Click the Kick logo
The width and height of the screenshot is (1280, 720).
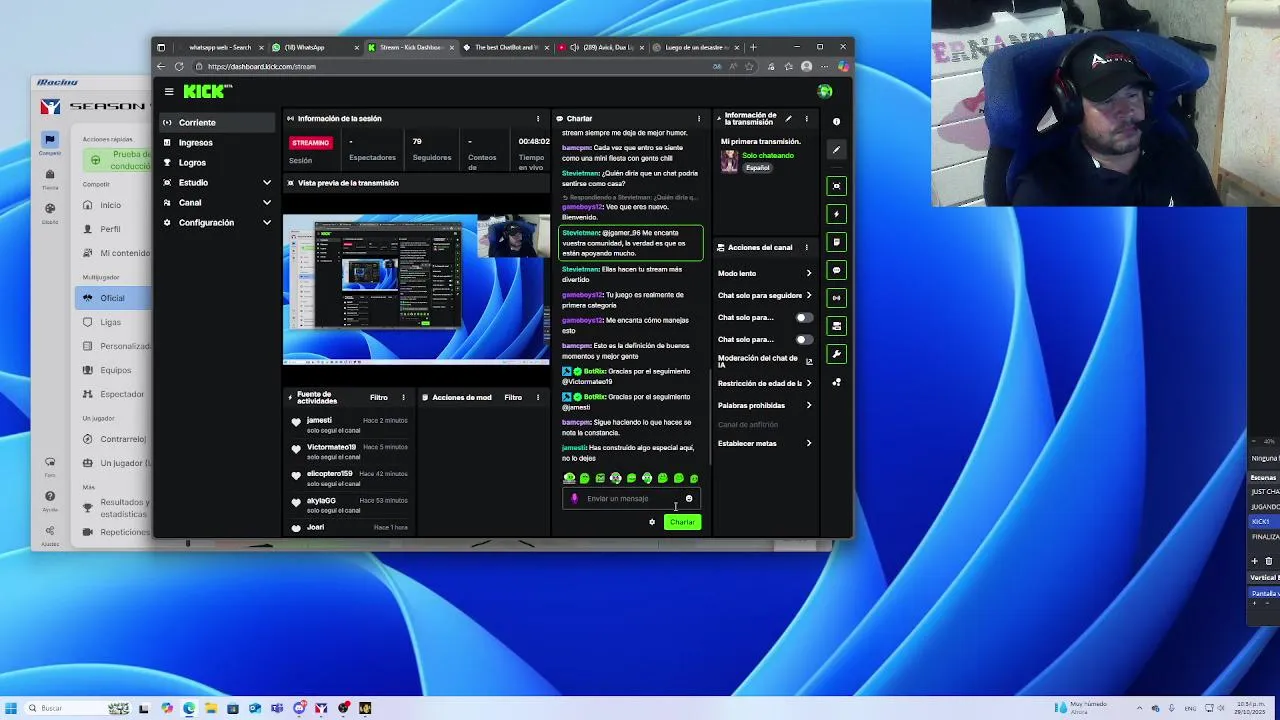pyautogui.click(x=207, y=91)
